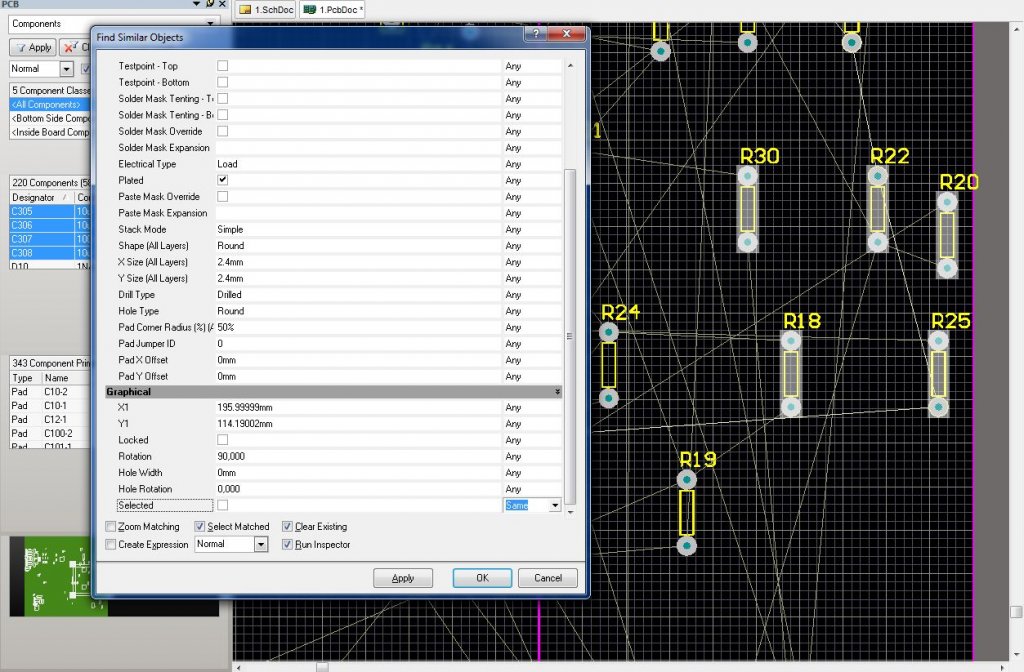Screen dimensions: 1024x672
Task: Confirm with the OK button
Action: click(x=482, y=578)
